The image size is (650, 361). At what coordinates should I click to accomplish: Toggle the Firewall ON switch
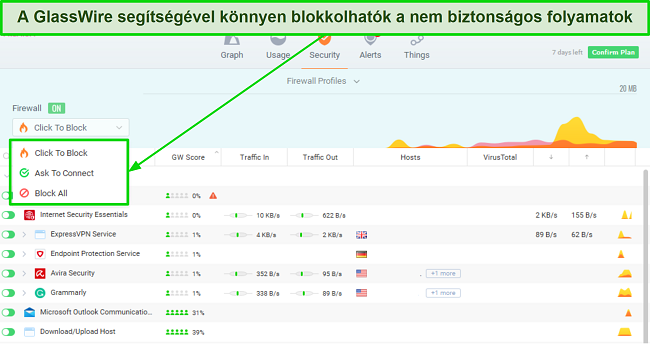pos(56,109)
